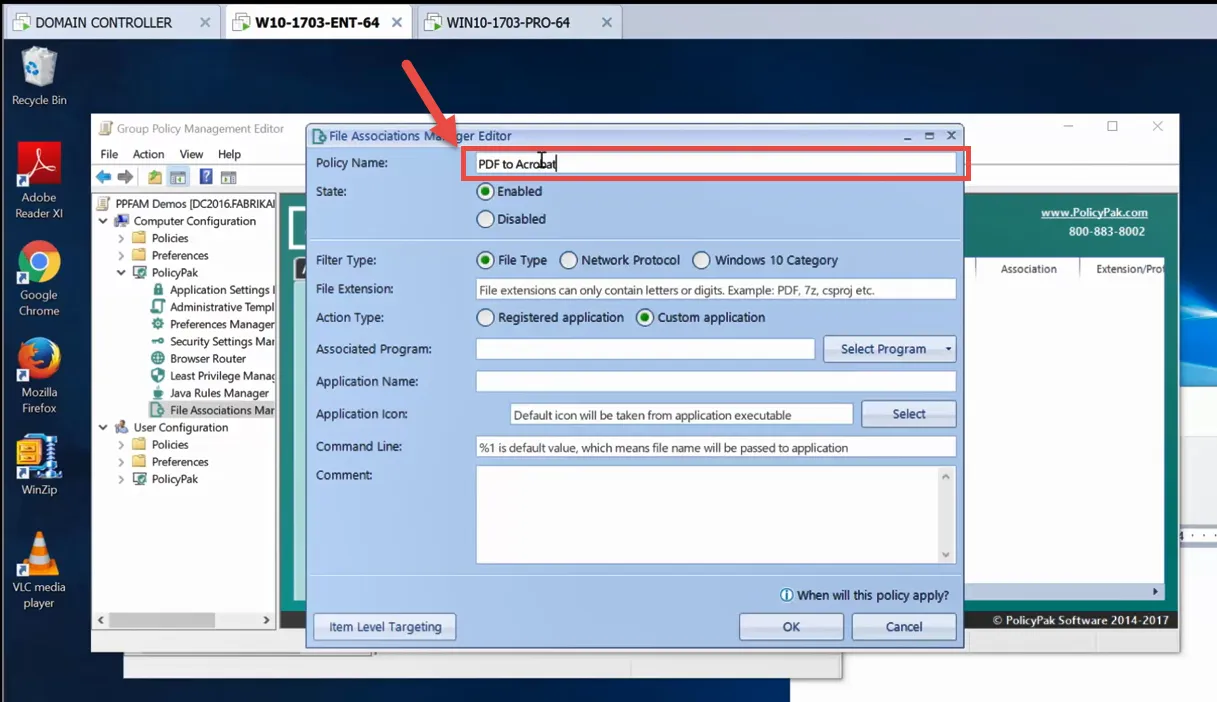
Task: Click the Forward arrow in GPME toolbar
Action: pyautogui.click(x=125, y=177)
